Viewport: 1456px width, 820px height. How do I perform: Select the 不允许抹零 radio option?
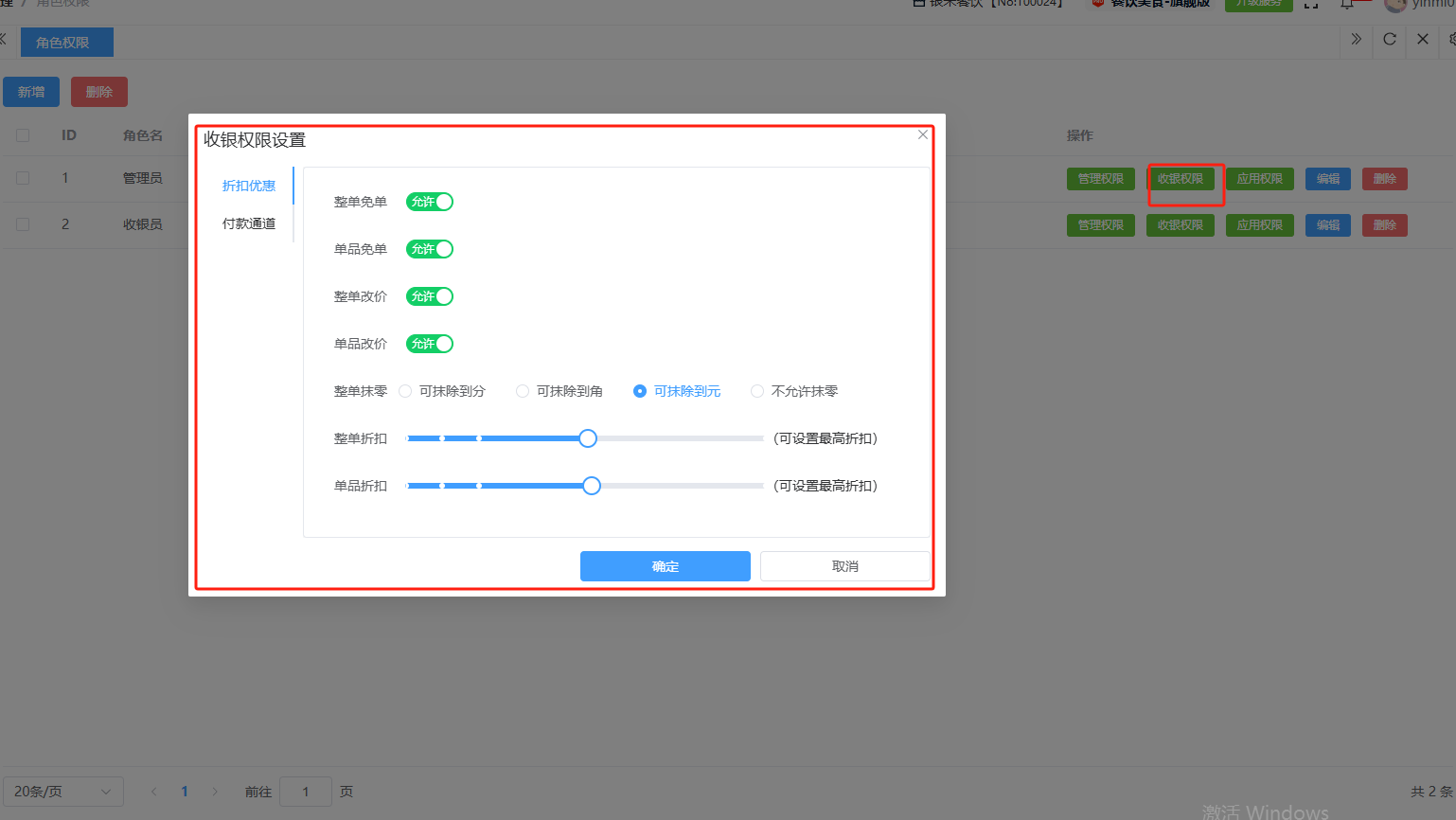[757, 391]
